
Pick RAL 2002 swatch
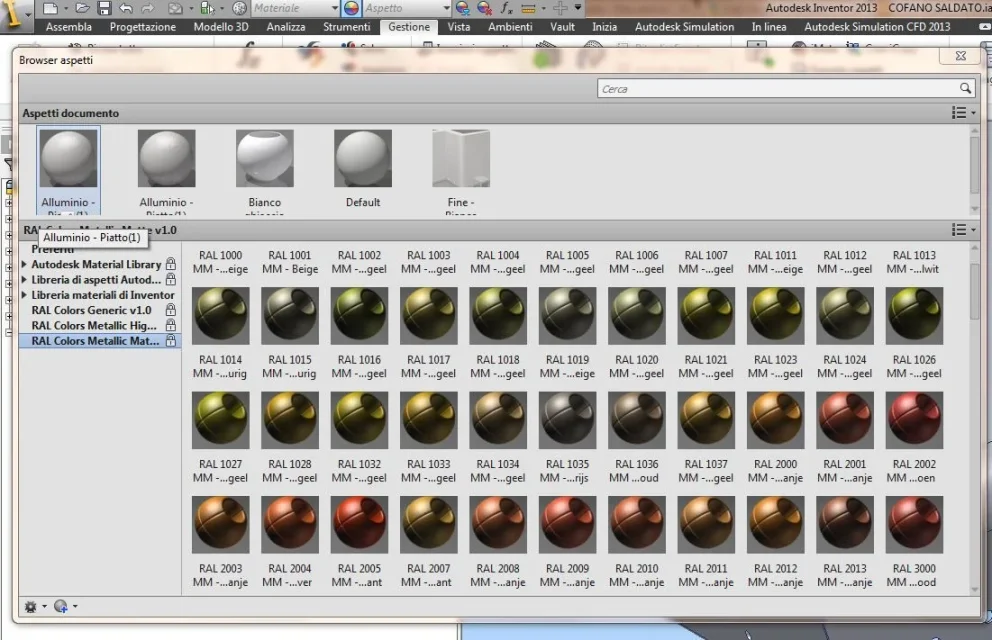point(914,524)
